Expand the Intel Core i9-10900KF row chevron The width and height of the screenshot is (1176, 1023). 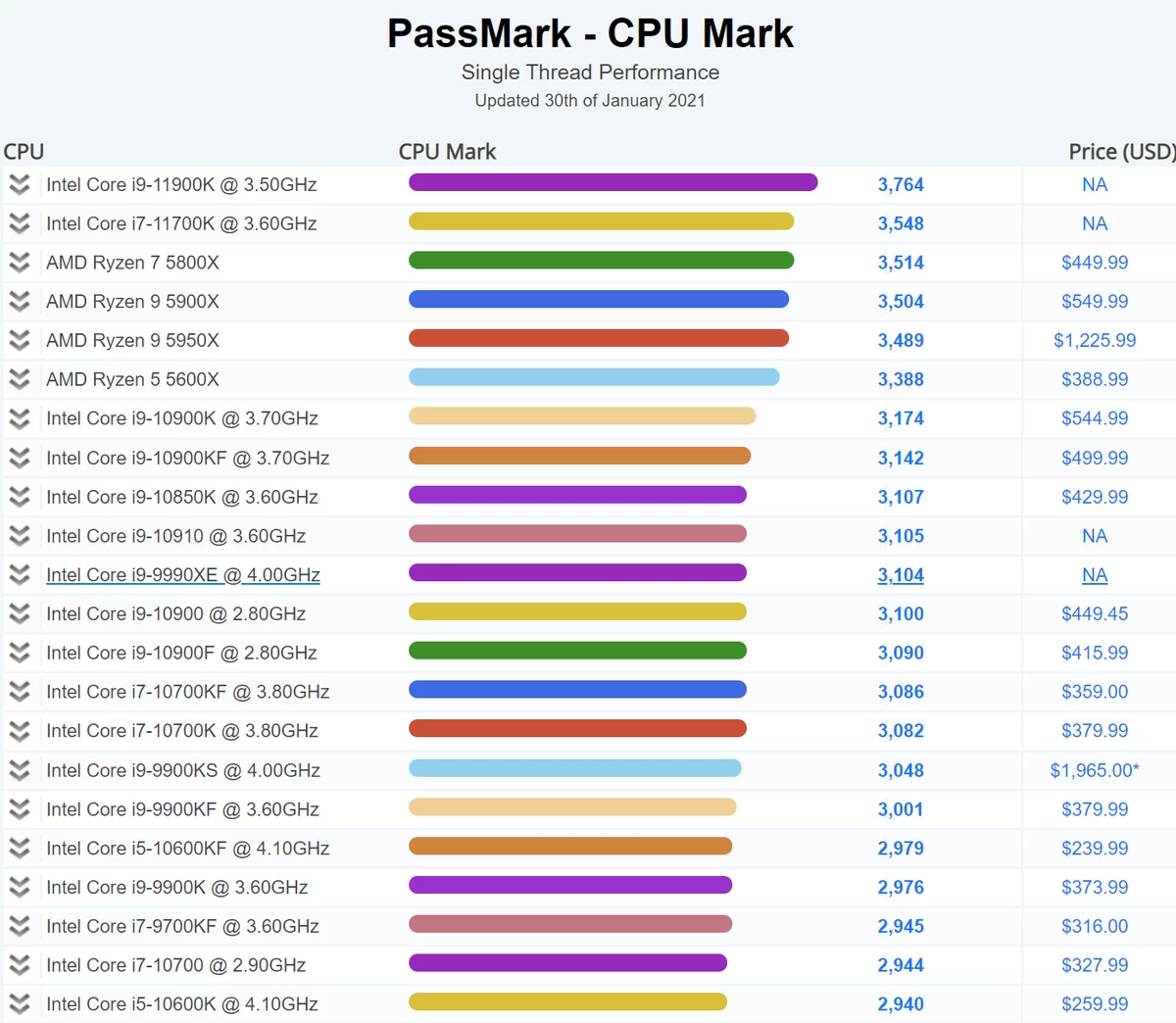20,458
